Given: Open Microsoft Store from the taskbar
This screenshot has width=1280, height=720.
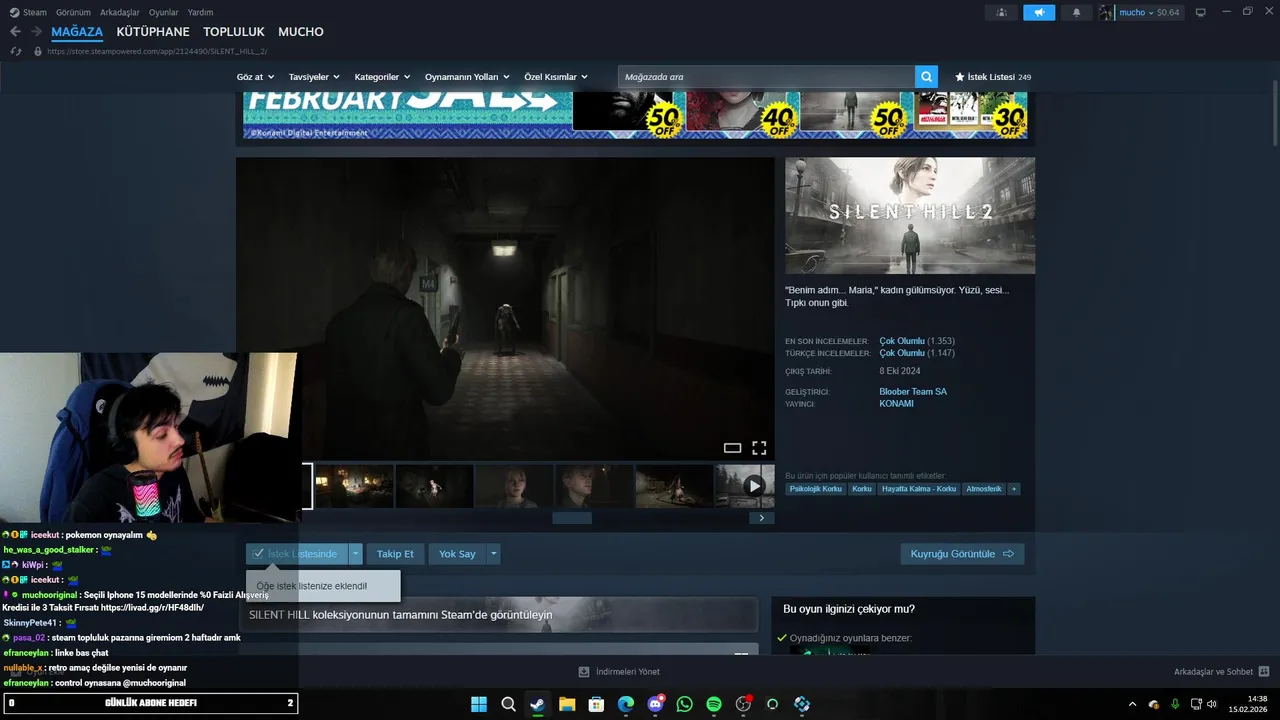Looking at the screenshot, I should click(x=596, y=704).
